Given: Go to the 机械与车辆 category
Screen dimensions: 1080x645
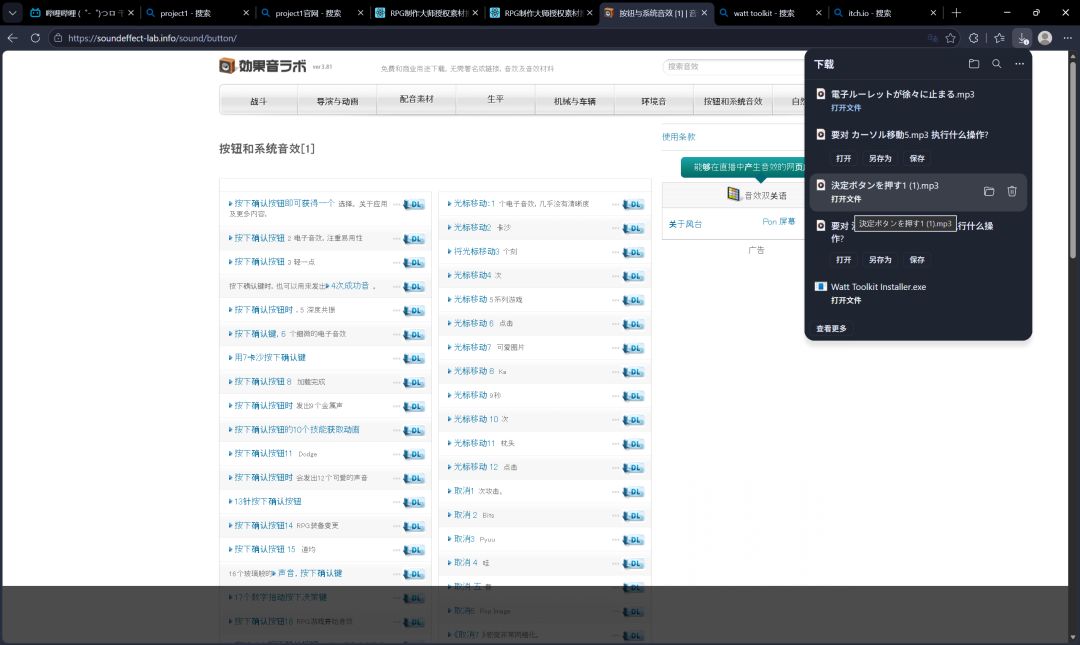Looking at the screenshot, I should (x=574, y=101).
